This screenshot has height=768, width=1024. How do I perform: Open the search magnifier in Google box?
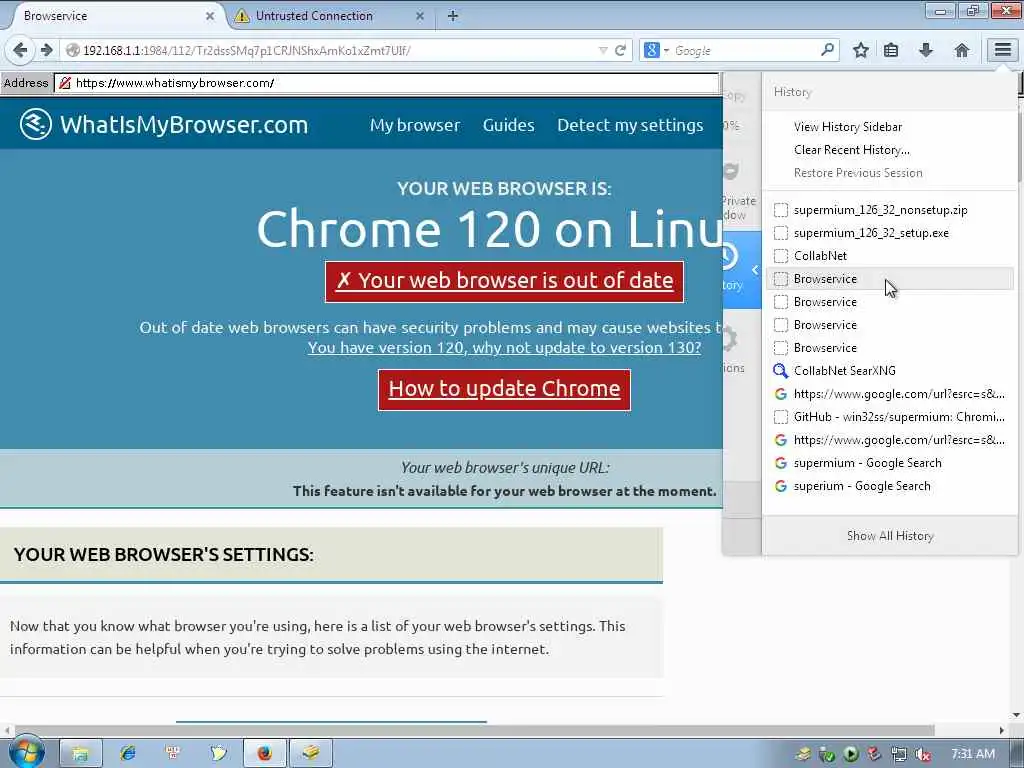coord(827,50)
